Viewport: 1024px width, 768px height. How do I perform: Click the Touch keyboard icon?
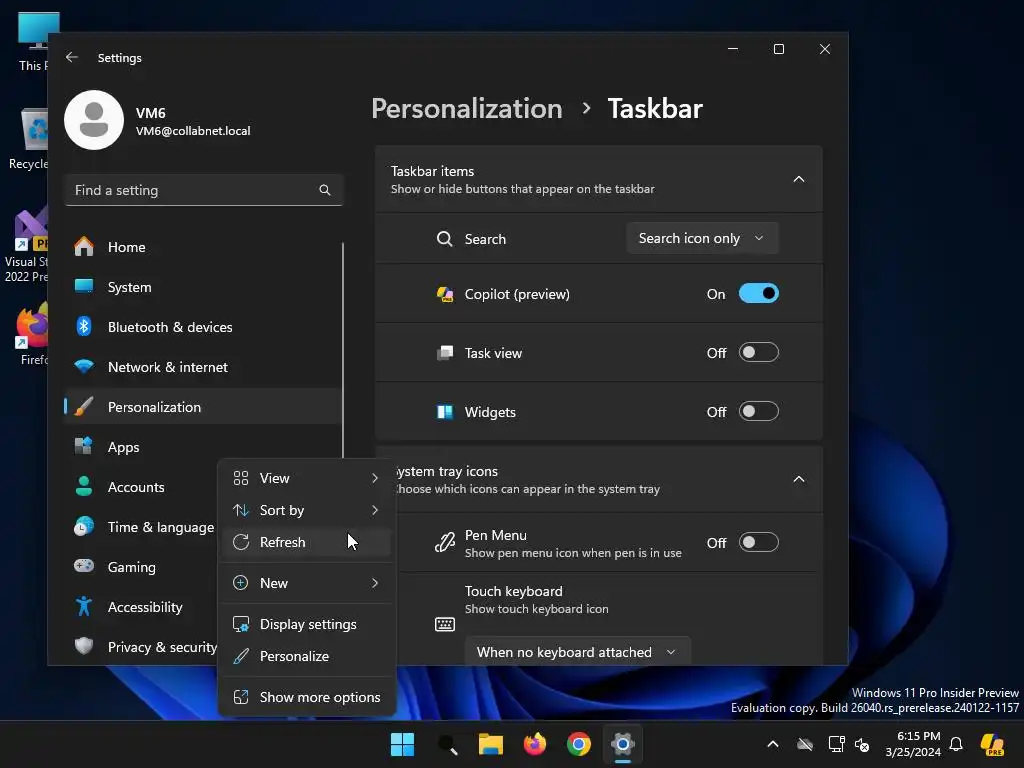point(445,624)
